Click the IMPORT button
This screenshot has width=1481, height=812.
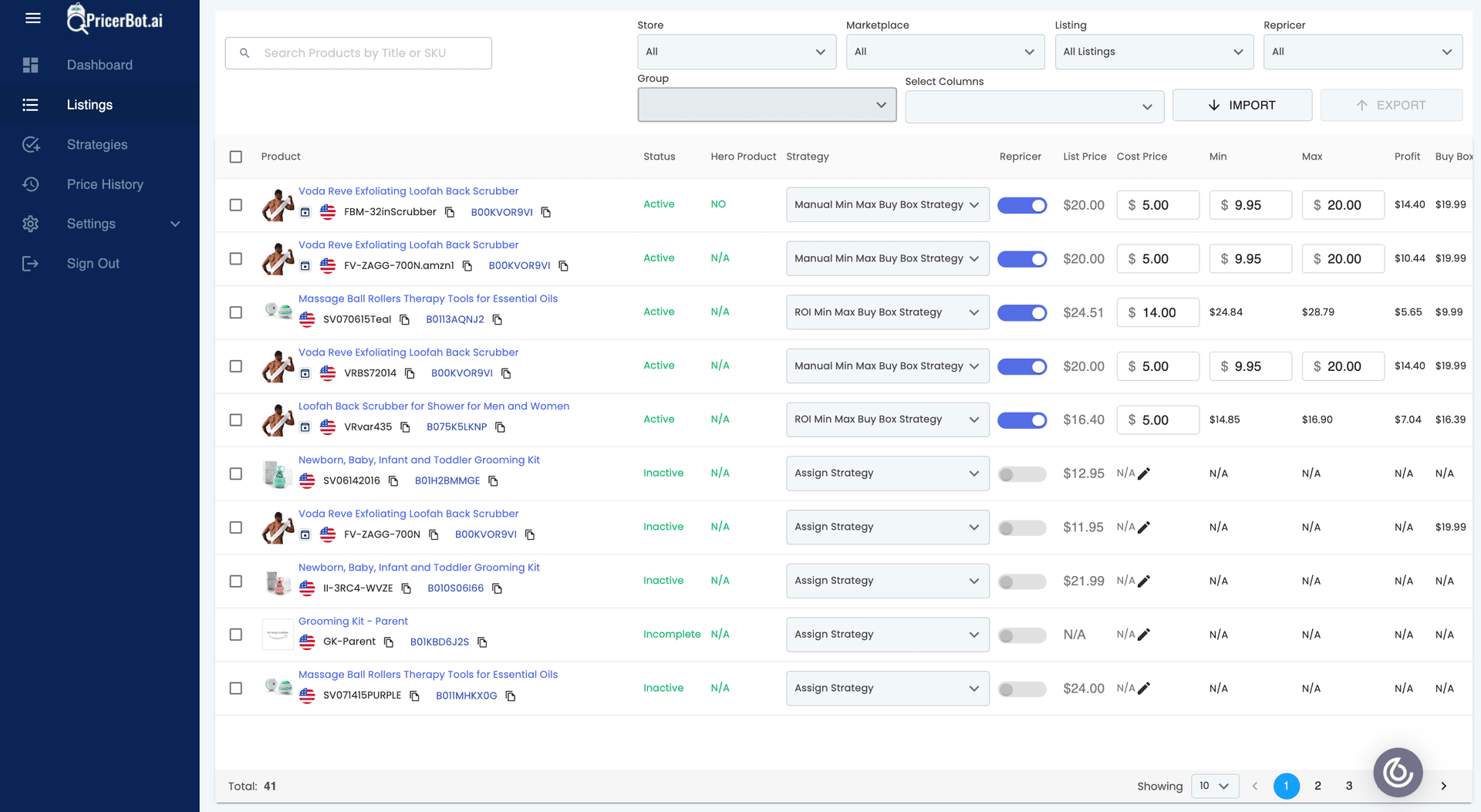1242,105
